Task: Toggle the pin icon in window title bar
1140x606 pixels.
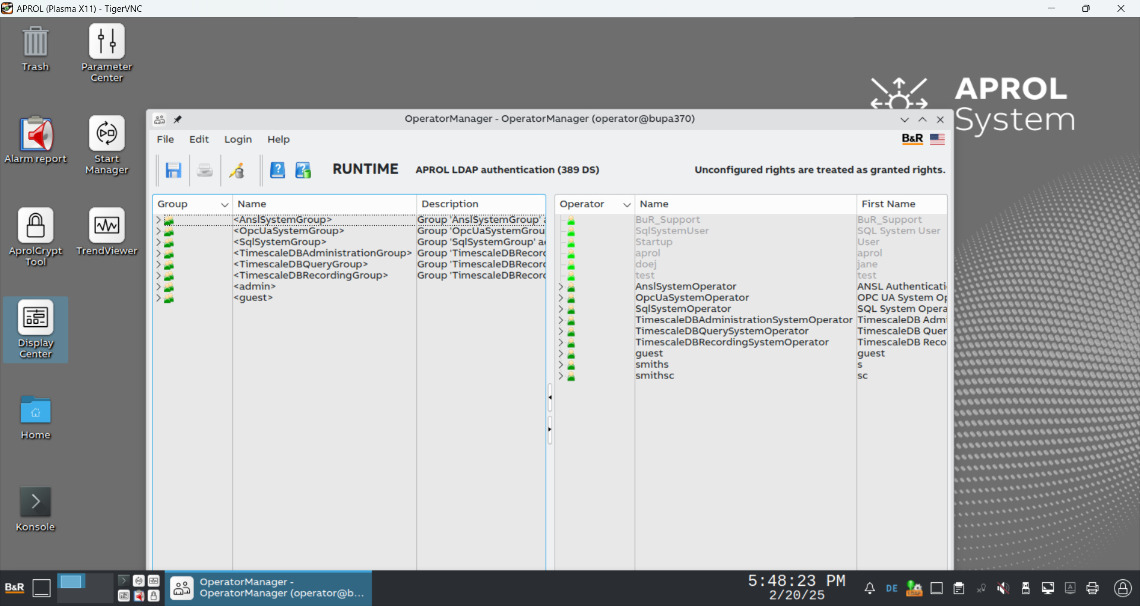Action: coord(178,119)
